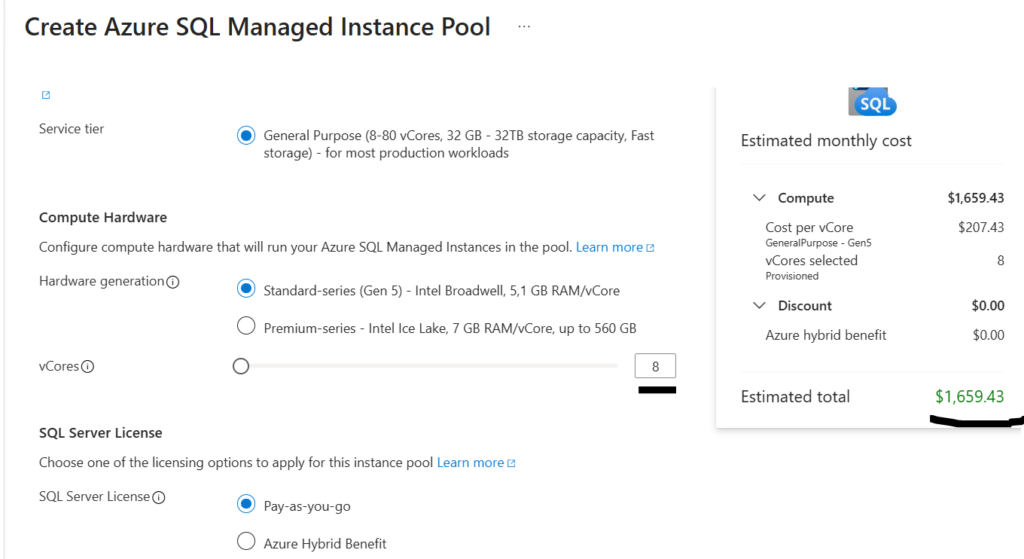Screen dimensions: 1024x559
Task: Click the Azure hybrid benefit cost row label
Action: point(825,335)
